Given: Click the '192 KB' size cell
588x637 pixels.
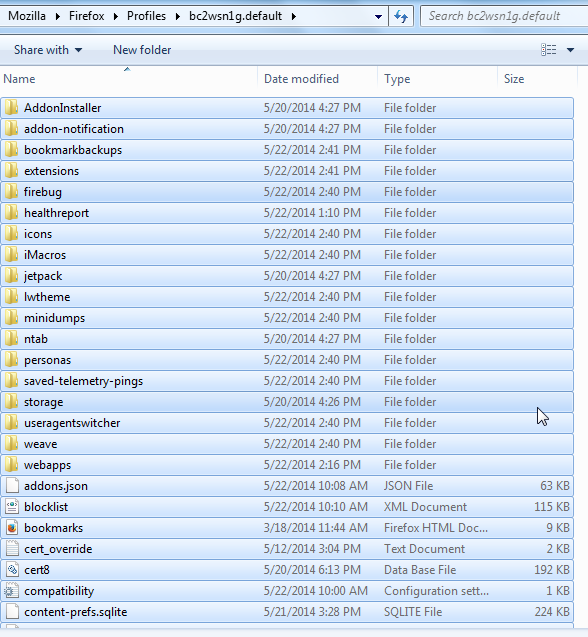Looking at the screenshot, I should [x=552, y=570].
